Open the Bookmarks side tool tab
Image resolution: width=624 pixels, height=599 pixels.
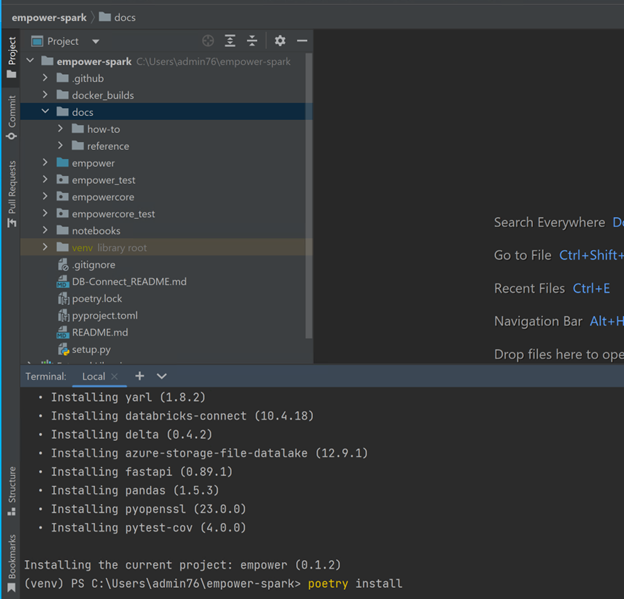(x=12, y=563)
